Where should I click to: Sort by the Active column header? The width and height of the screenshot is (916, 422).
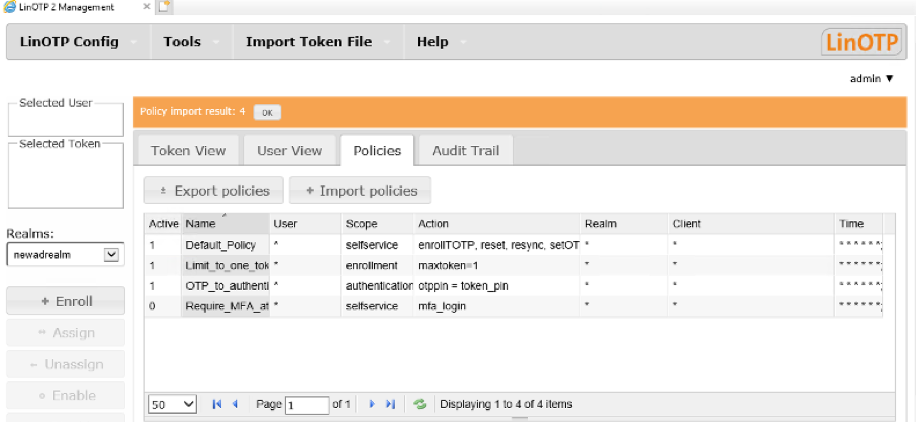pyautogui.click(x=164, y=224)
